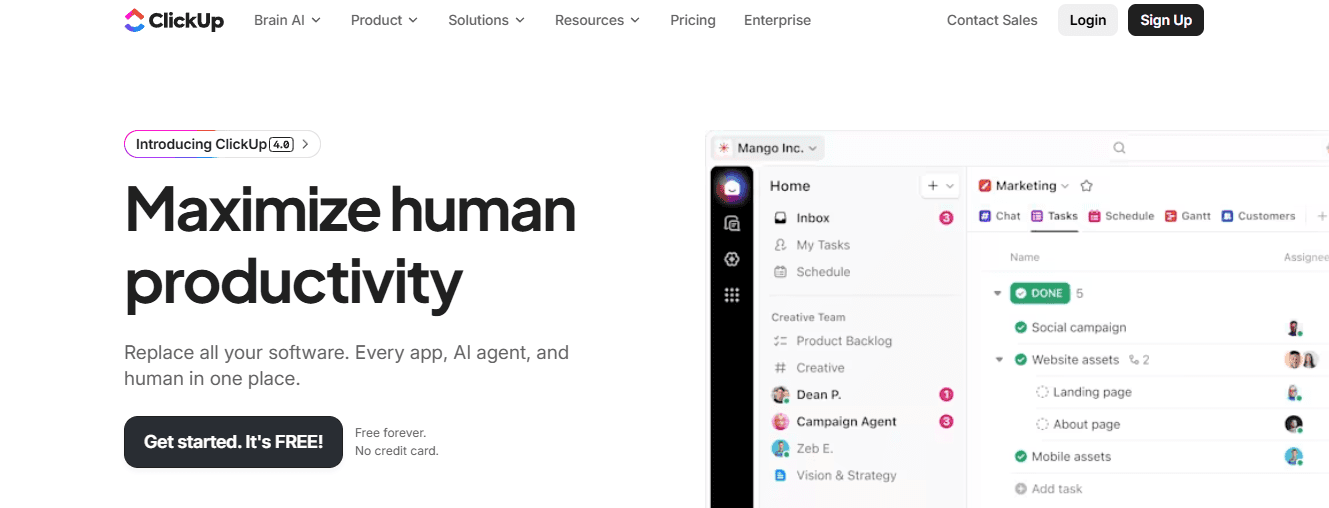The height and width of the screenshot is (508, 1329).
Task: Click the AI hexagon icon in the black sidebar
Action: [732, 259]
